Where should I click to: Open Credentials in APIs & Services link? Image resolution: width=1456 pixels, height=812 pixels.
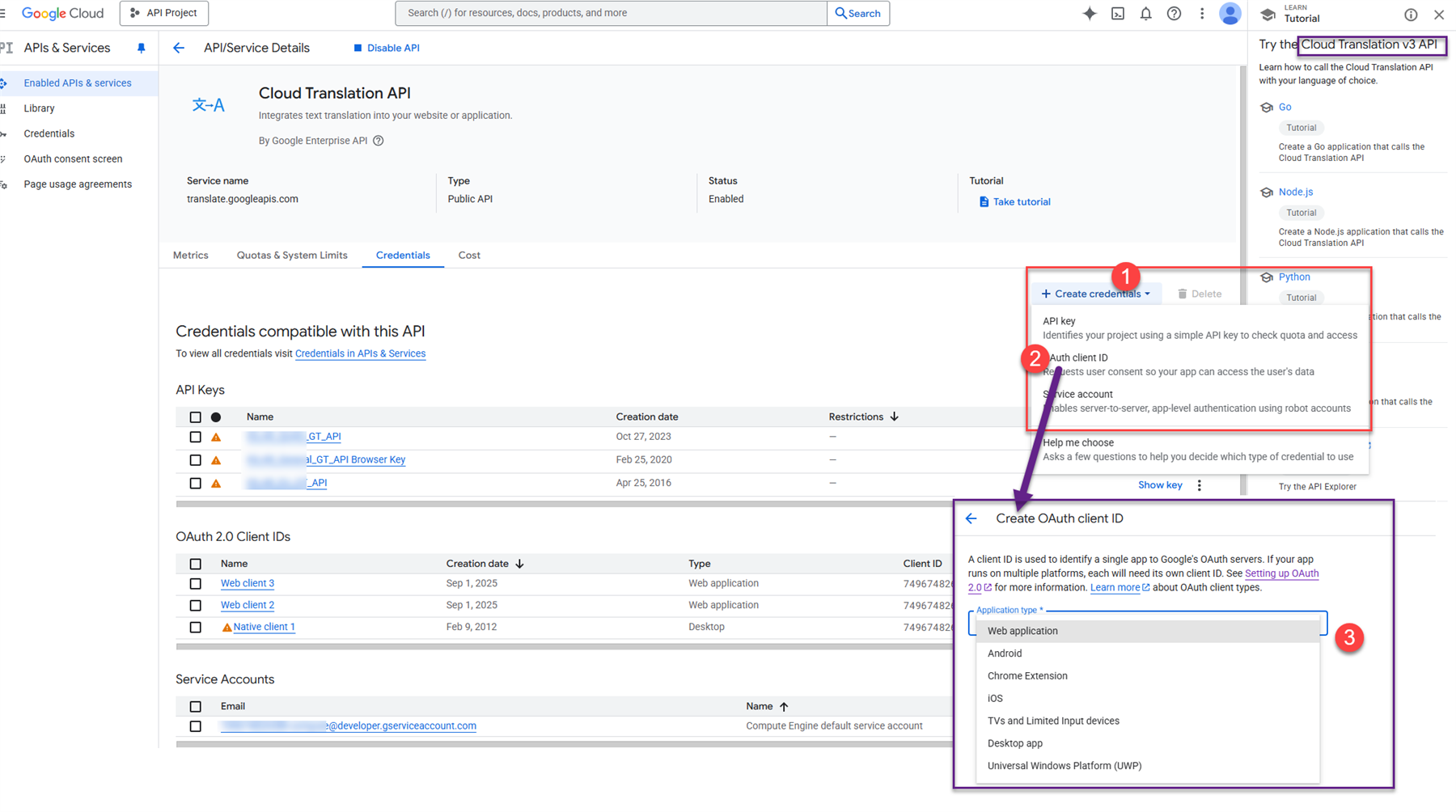pos(360,353)
